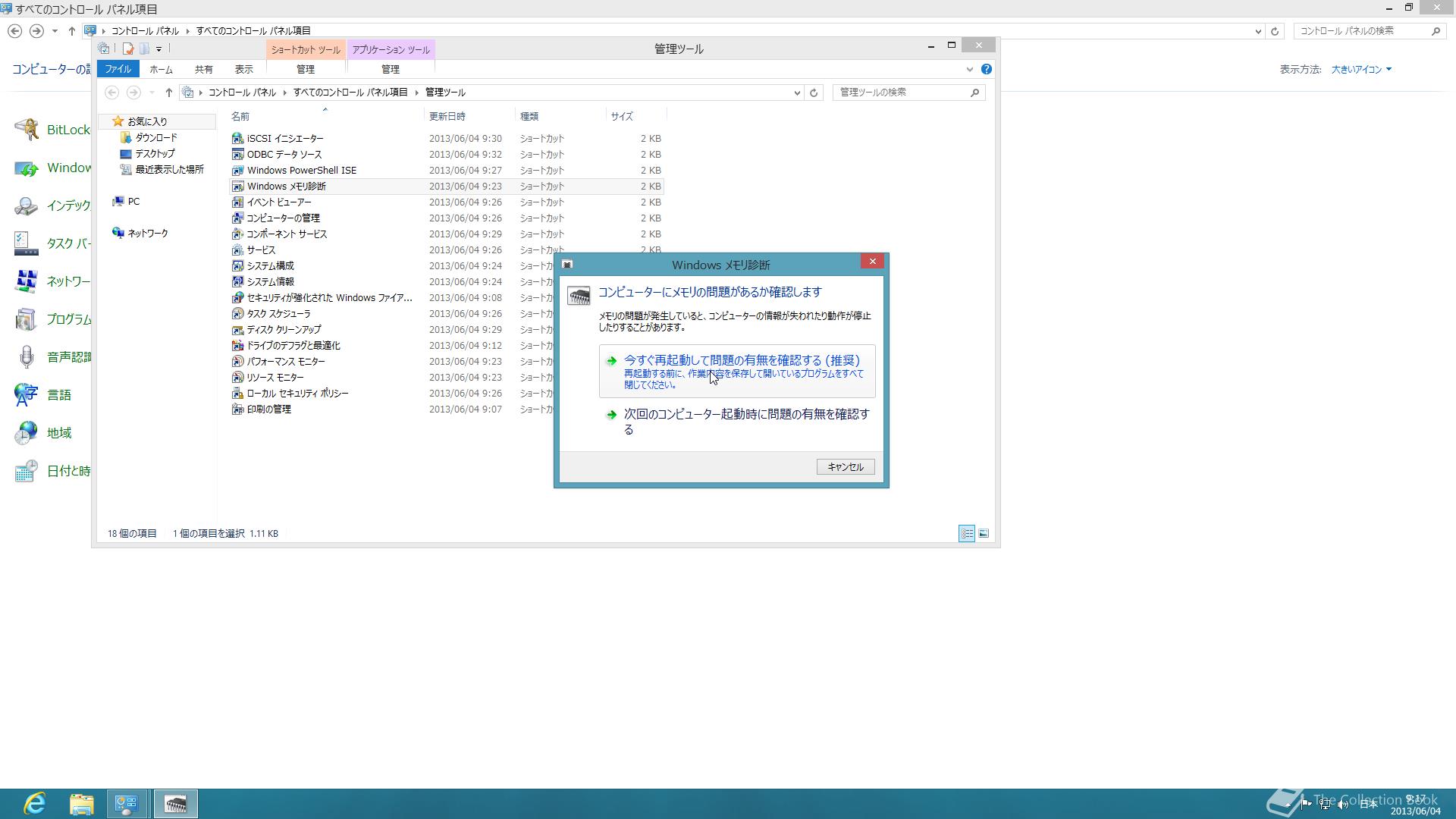This screenshot has height=819, width=1456.
Task: Open 地域 in Control Panel
Action: 44,433
